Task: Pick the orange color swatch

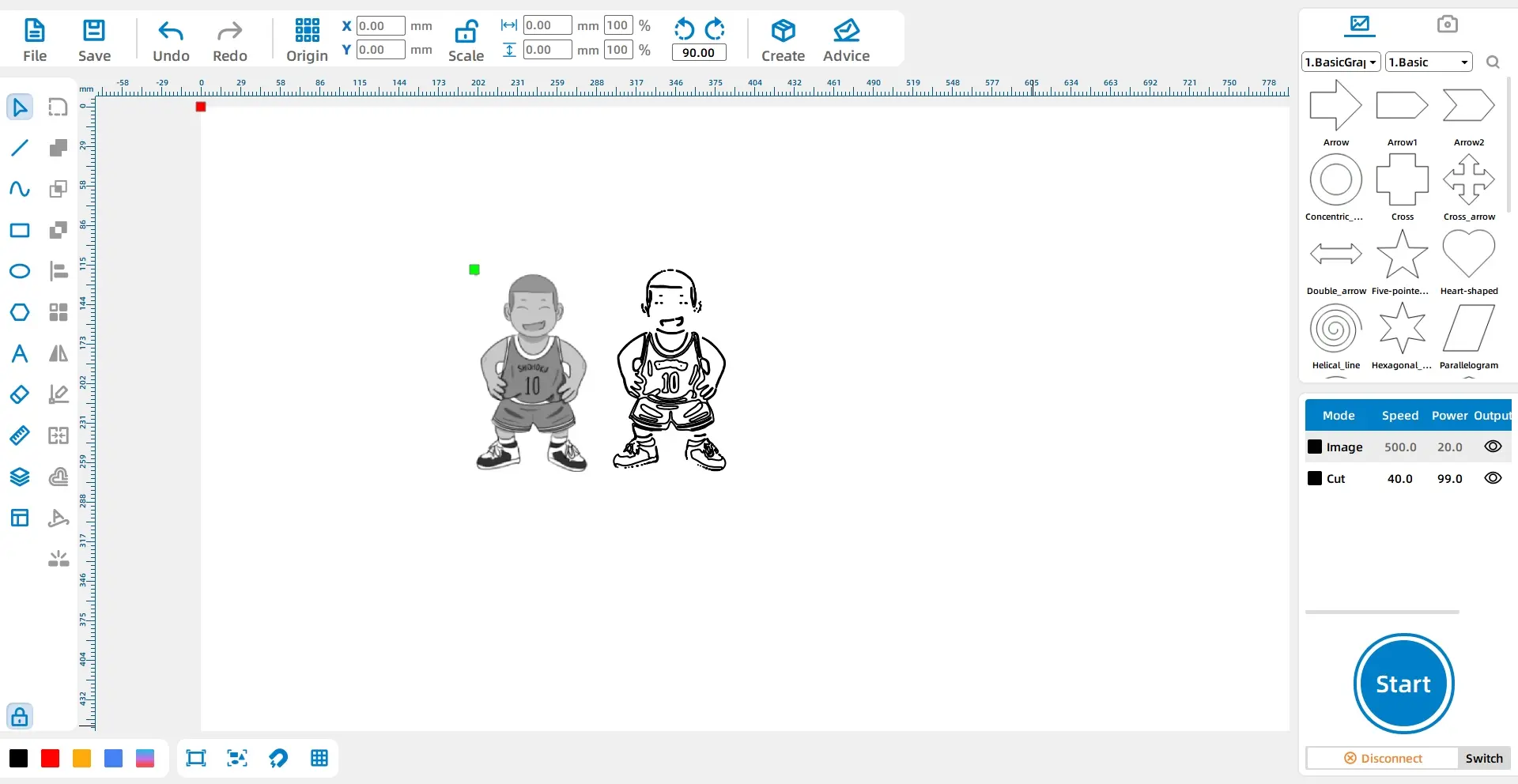Action: pyautogui.click(x=82, y=759)
